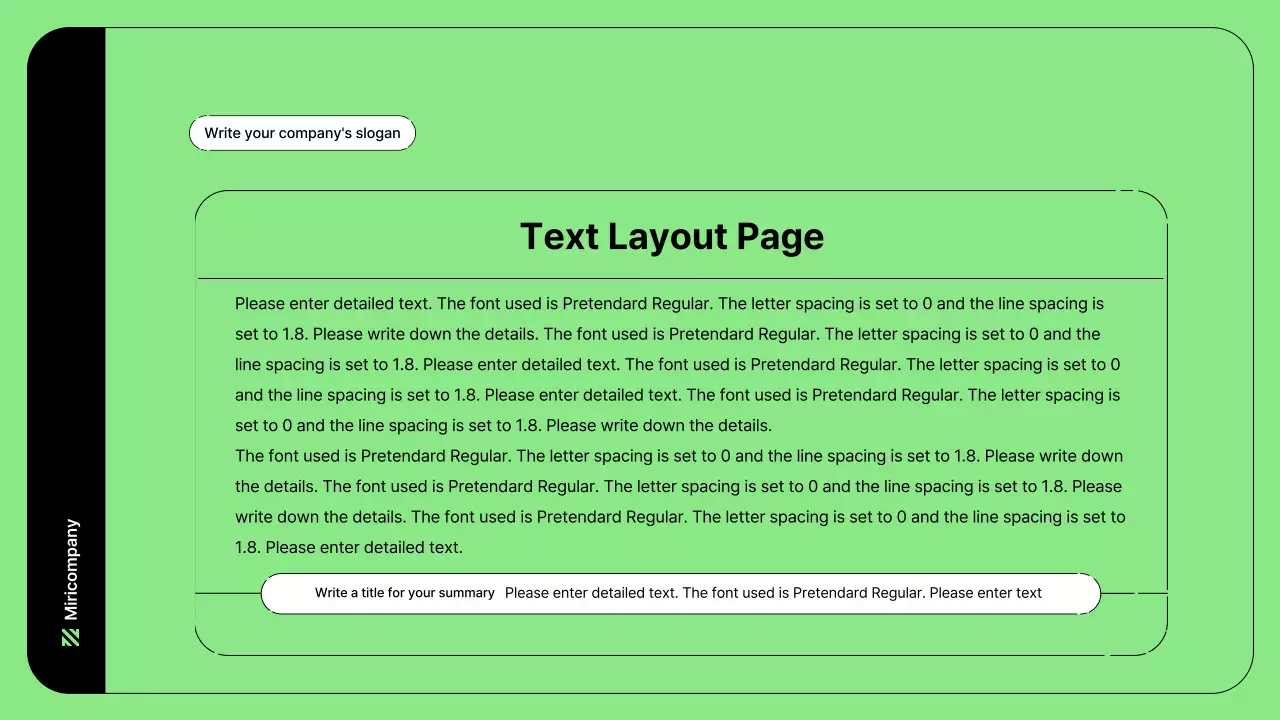Click the green Miricompany logo icon
Viewport: 1280px width, 720px height.
click(x=70, y=637)
